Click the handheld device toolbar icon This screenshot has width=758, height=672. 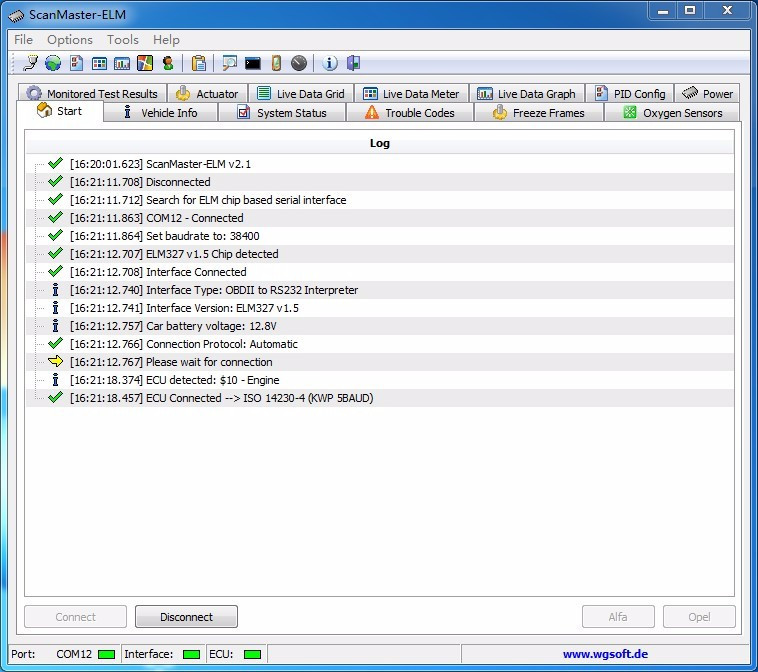tap(276, 63)
